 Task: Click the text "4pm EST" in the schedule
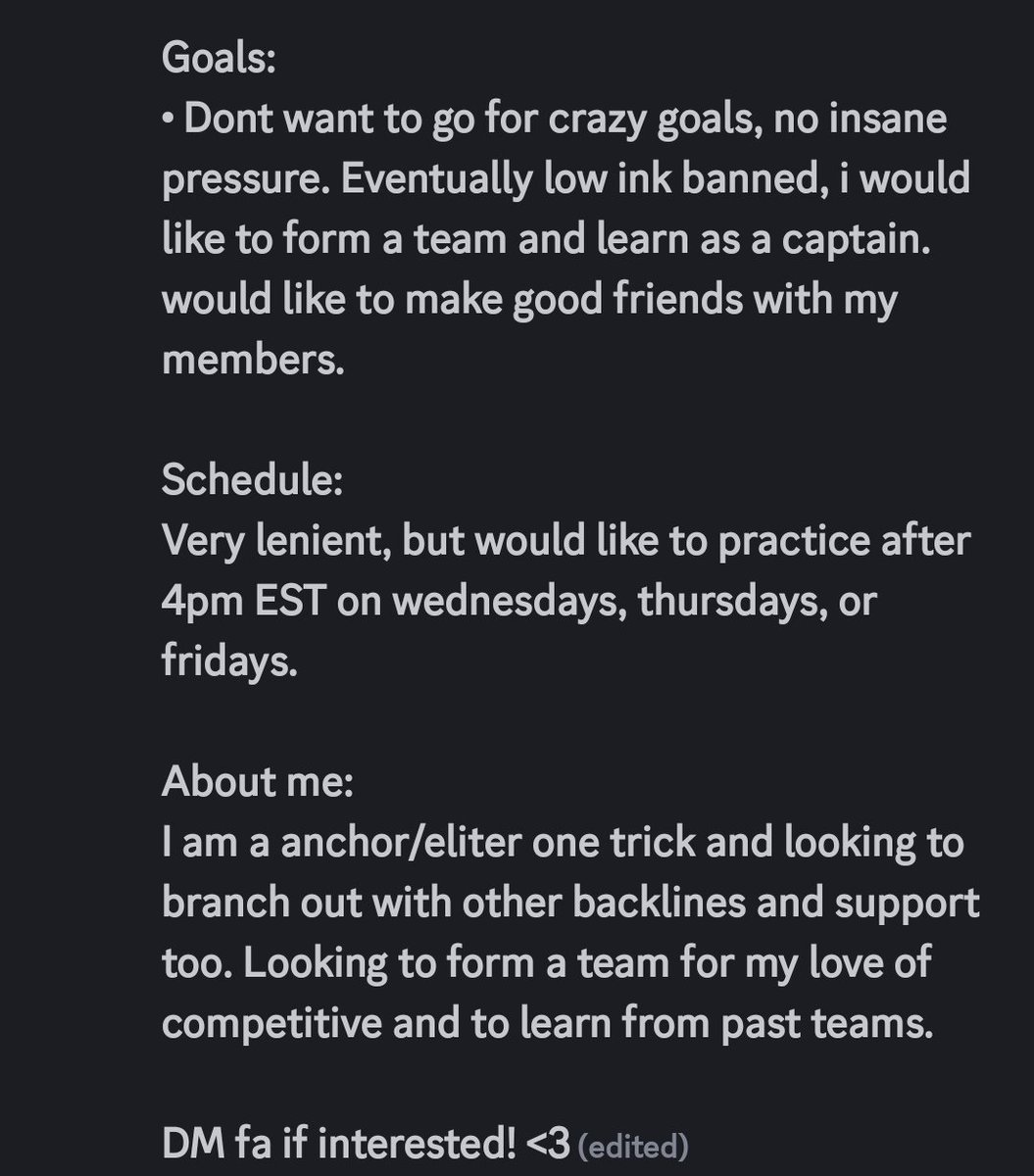(243, 601)
